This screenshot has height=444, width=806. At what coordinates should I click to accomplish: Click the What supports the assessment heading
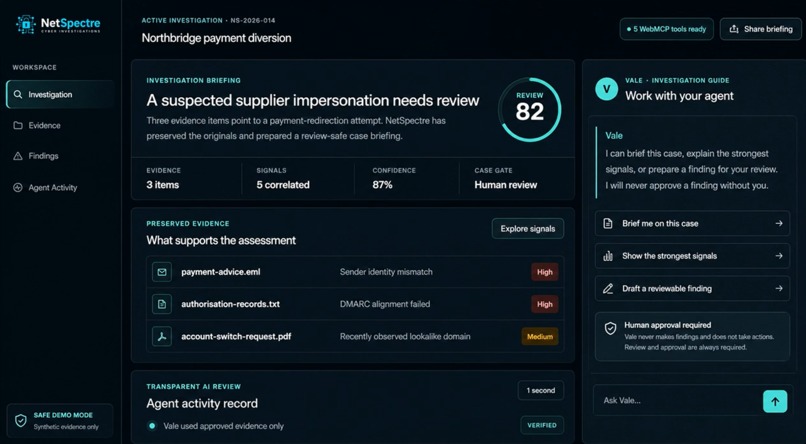click(x=221, y=240)
